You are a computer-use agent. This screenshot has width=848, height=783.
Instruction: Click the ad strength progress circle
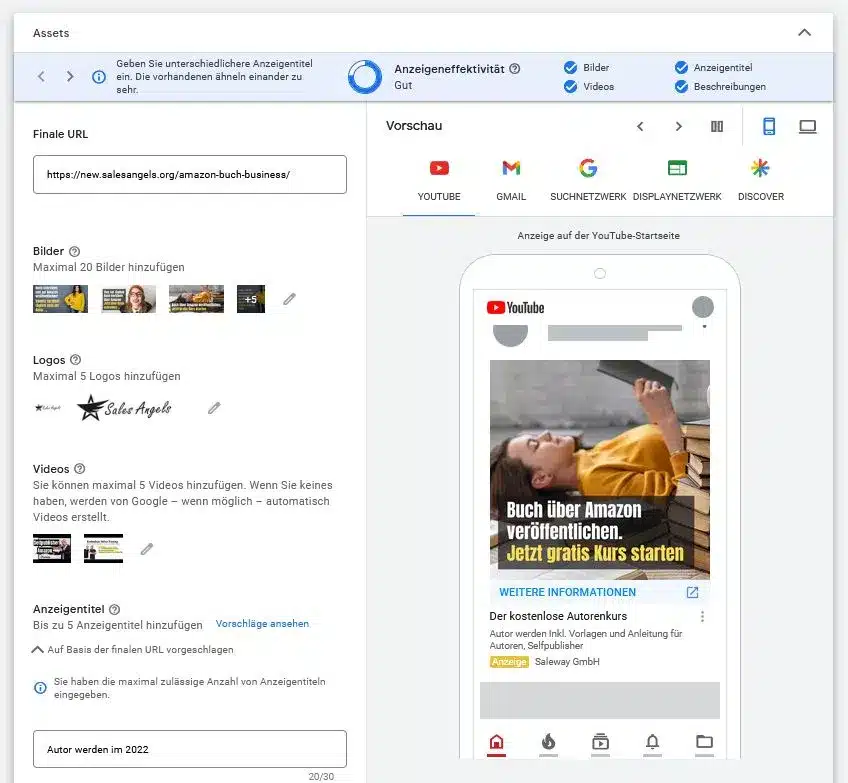365,77
